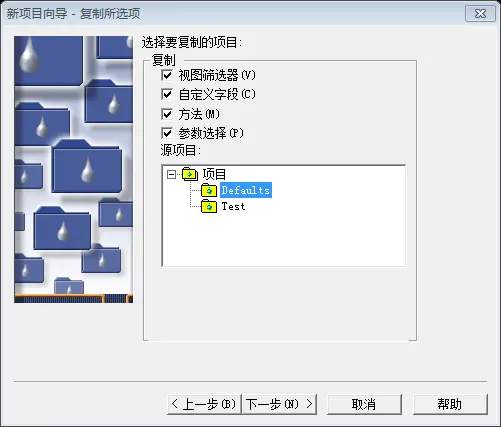Screen dimensions: 501x427
Task: Click the 项目 root folder icon
Action: (x=190, y=174)
